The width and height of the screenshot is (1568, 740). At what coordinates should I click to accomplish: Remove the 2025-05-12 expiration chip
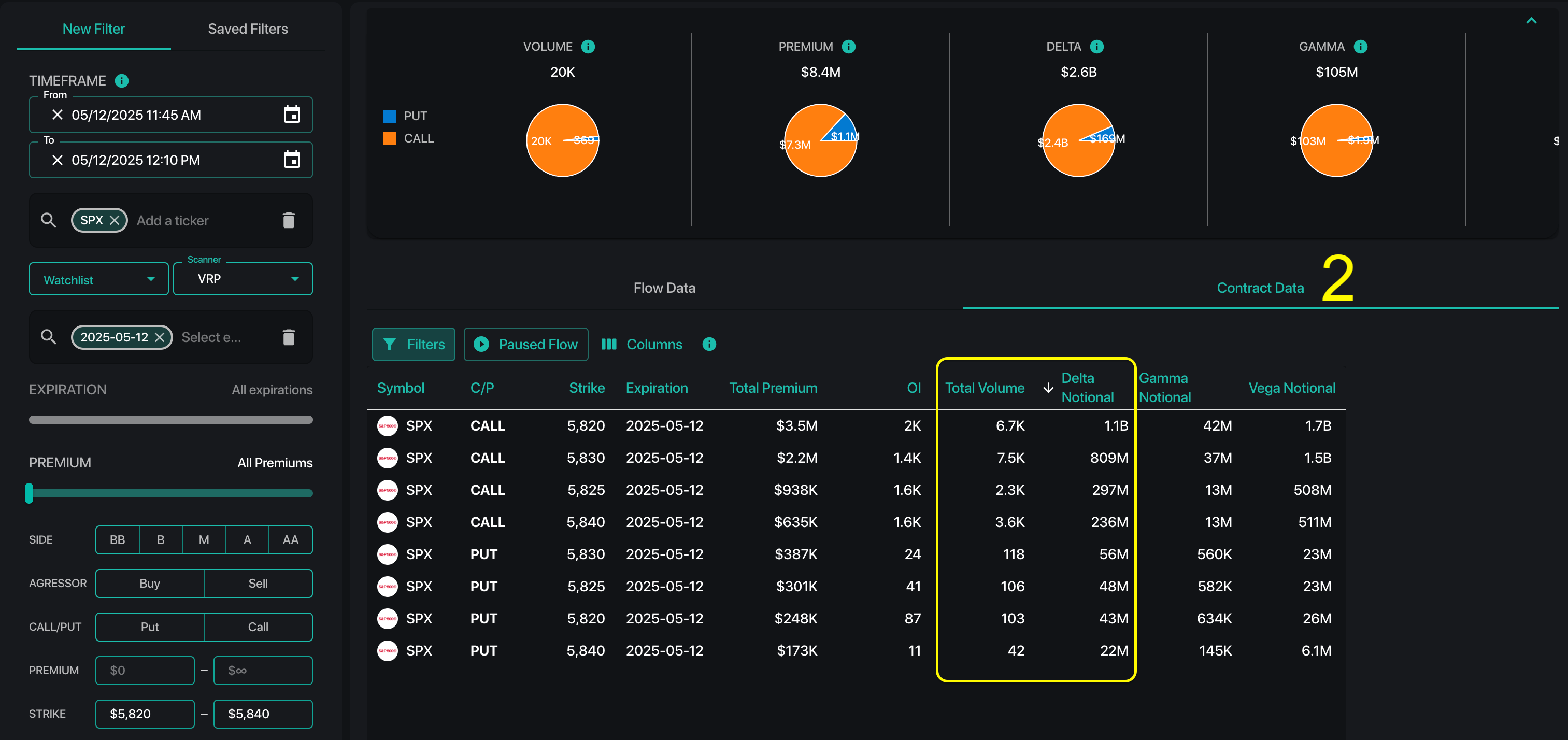(x=160, y=337)
